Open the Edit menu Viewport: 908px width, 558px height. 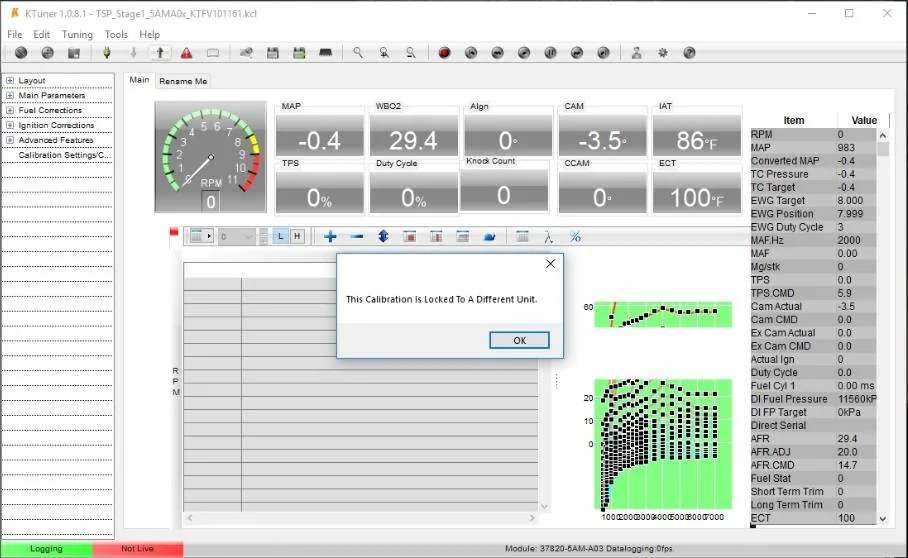point(41,34)
